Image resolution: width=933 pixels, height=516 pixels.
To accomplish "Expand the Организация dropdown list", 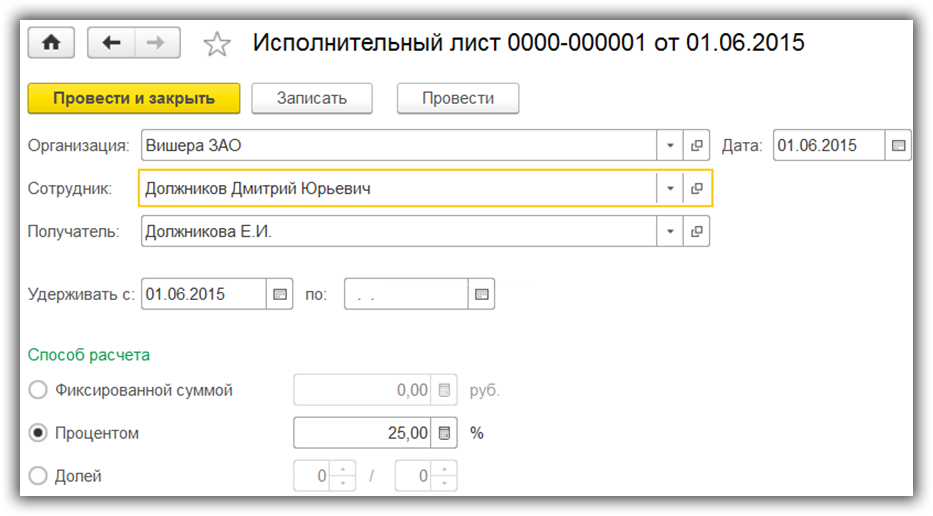I will coord(670,145).
